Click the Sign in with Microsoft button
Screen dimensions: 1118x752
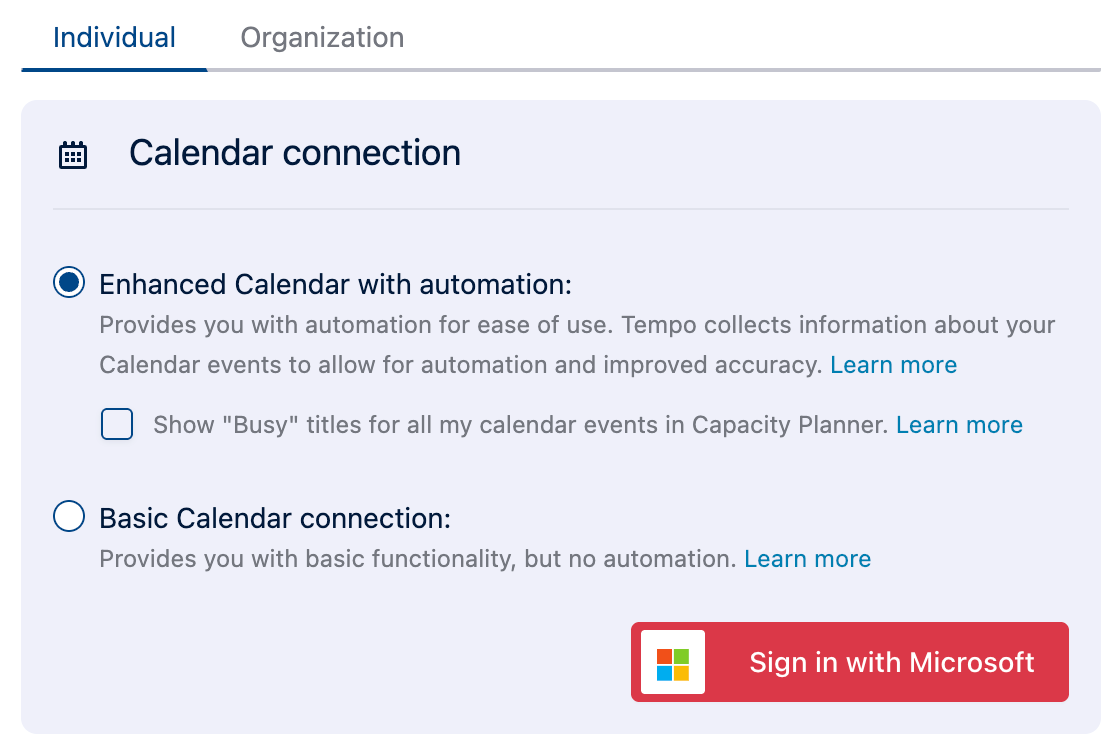click(x=849, y=661)
